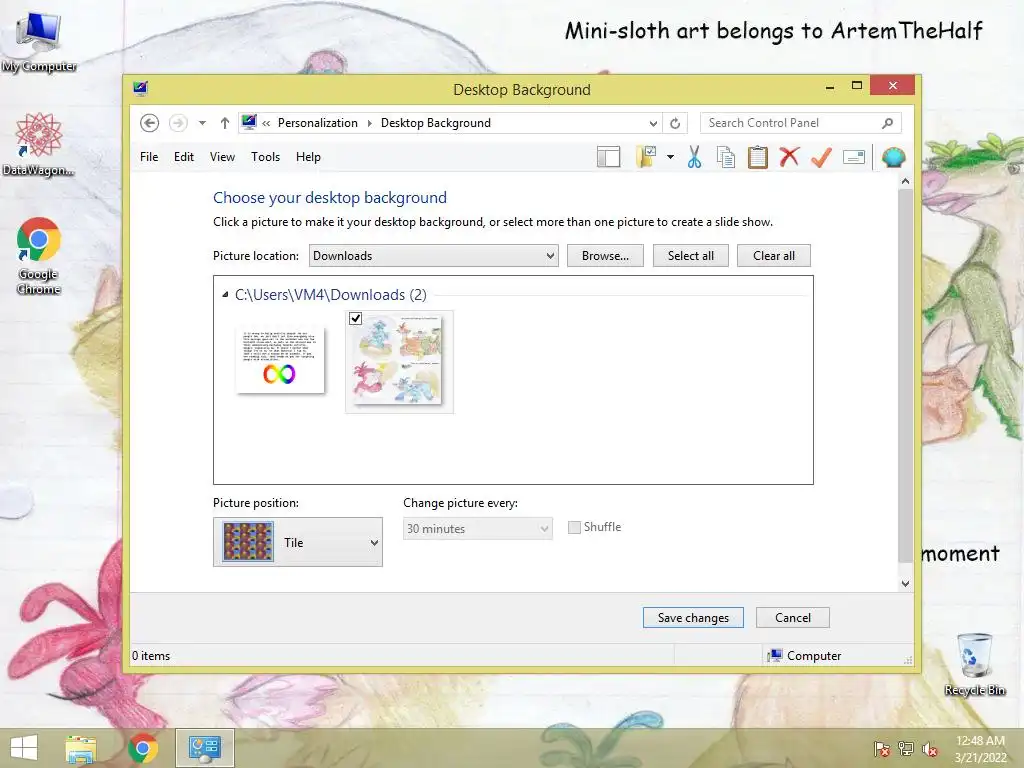Viewport: 1024px width, 768px height.
Task: Click the Cut scissors icon
Action: click(694, 157)
